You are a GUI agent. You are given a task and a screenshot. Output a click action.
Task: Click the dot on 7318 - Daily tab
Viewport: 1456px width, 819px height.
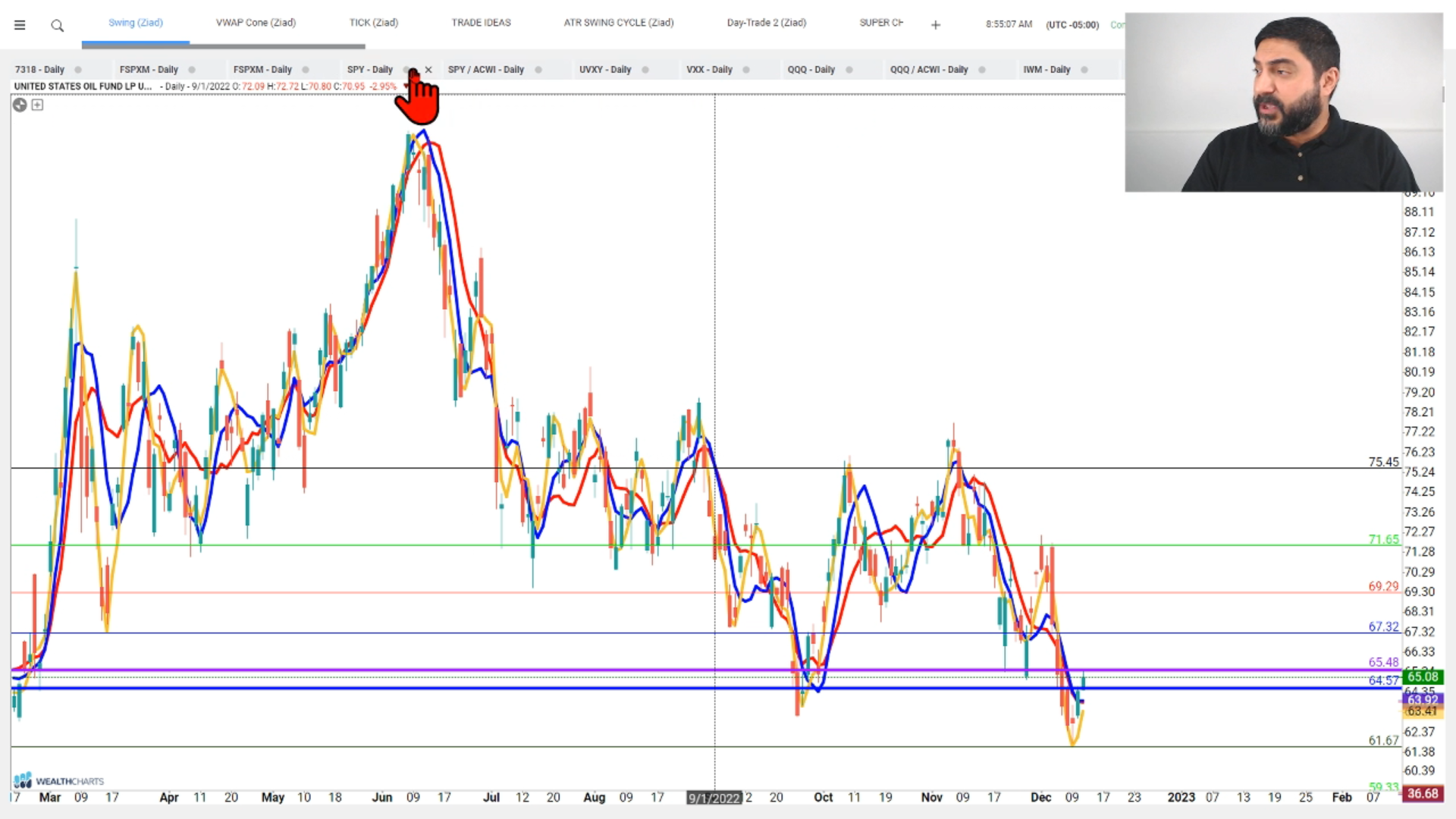(x=77, y=70)
